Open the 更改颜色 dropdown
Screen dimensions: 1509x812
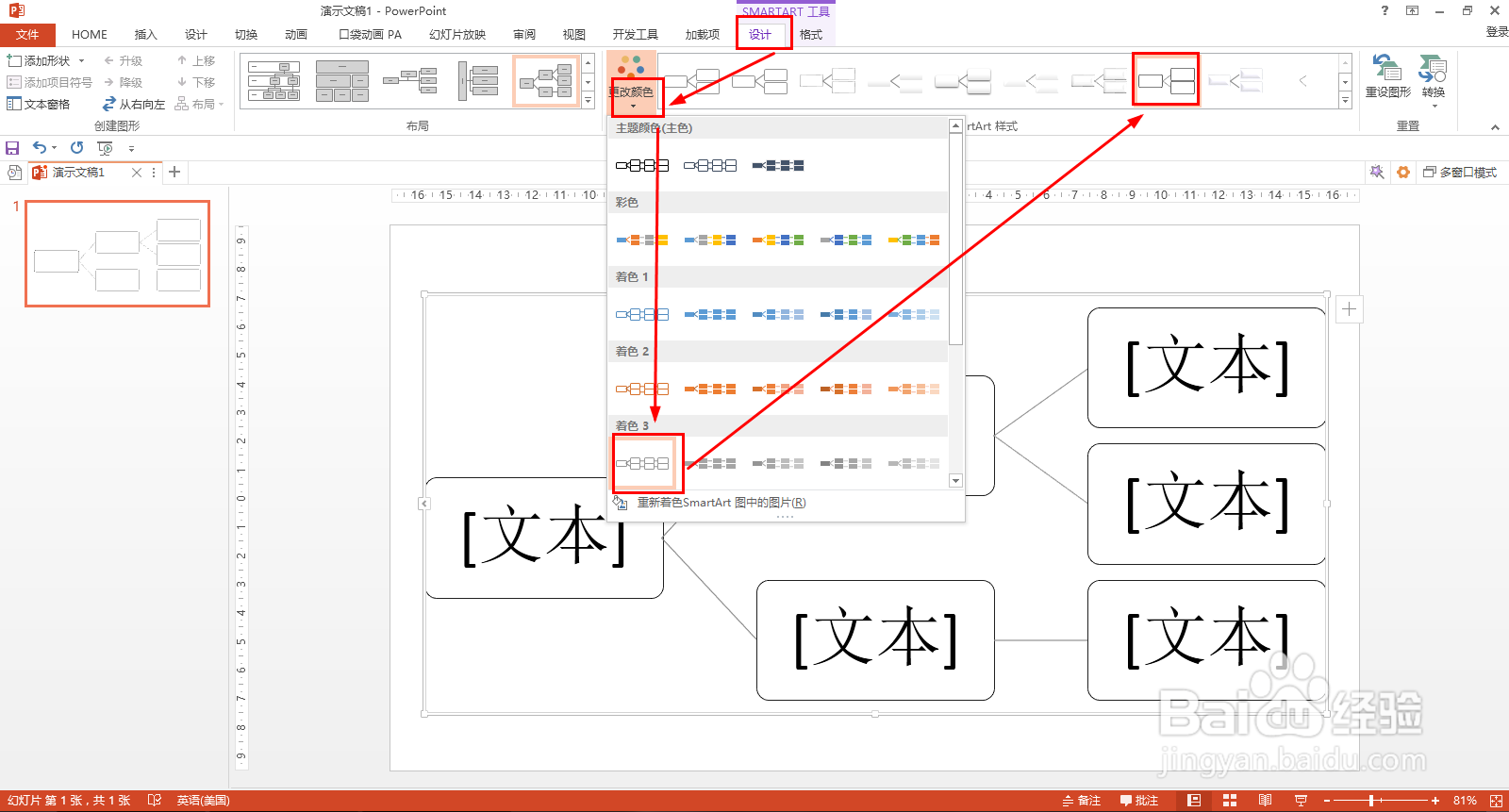(x=631, y=84)
